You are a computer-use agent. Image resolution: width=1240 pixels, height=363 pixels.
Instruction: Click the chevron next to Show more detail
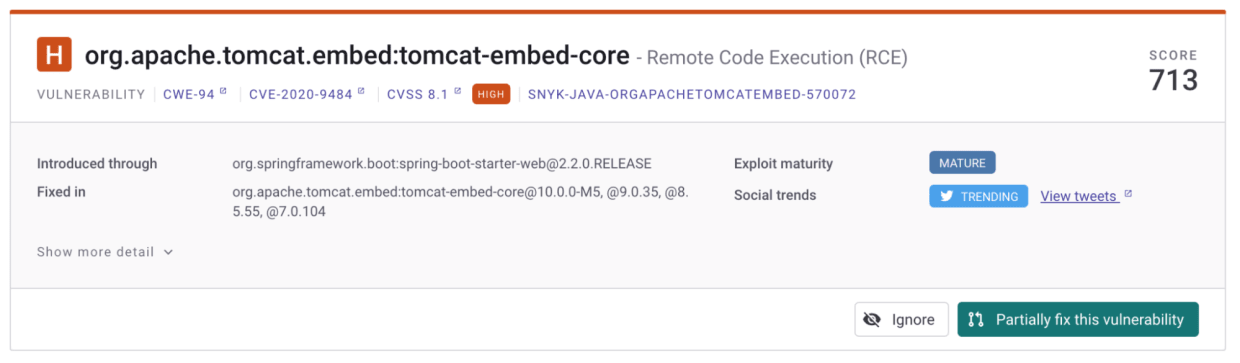pyautogui.click(x=168, y=252)
